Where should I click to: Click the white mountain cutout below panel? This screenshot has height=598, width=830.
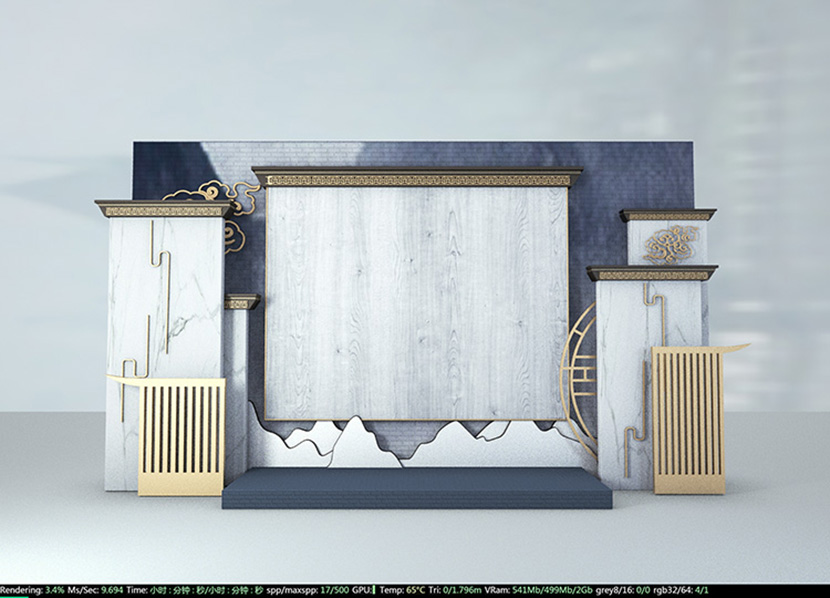click(x=365, y=443)
